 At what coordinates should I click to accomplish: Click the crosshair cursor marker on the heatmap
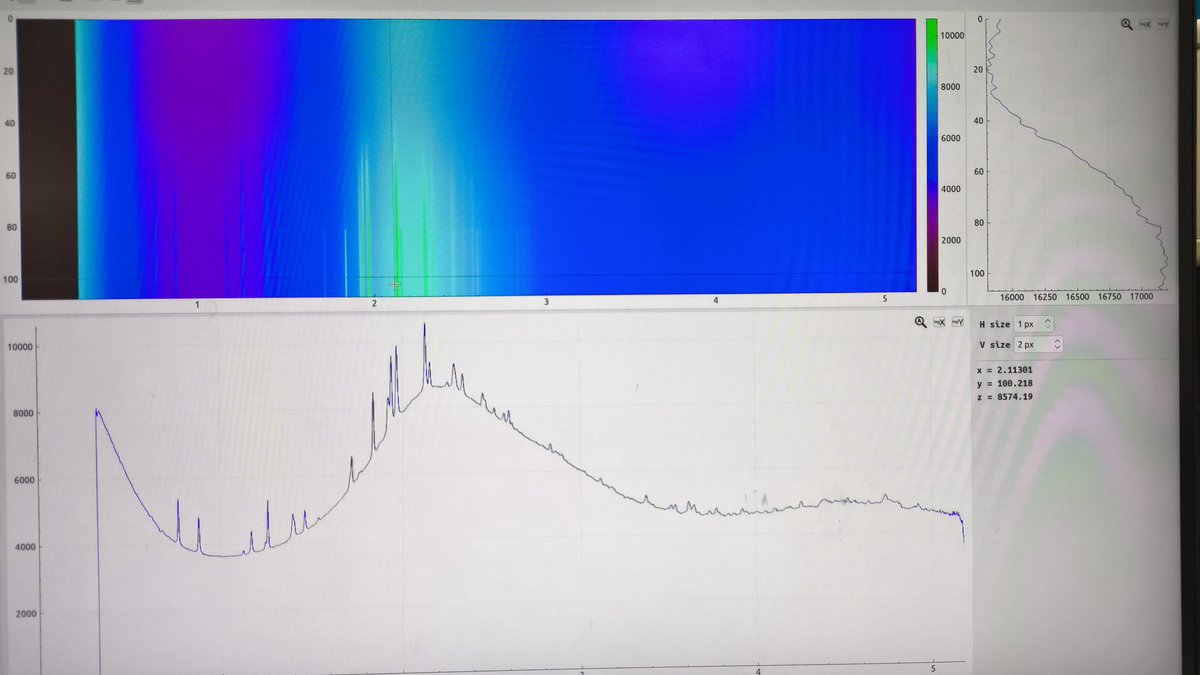click(x=394, y=285)
